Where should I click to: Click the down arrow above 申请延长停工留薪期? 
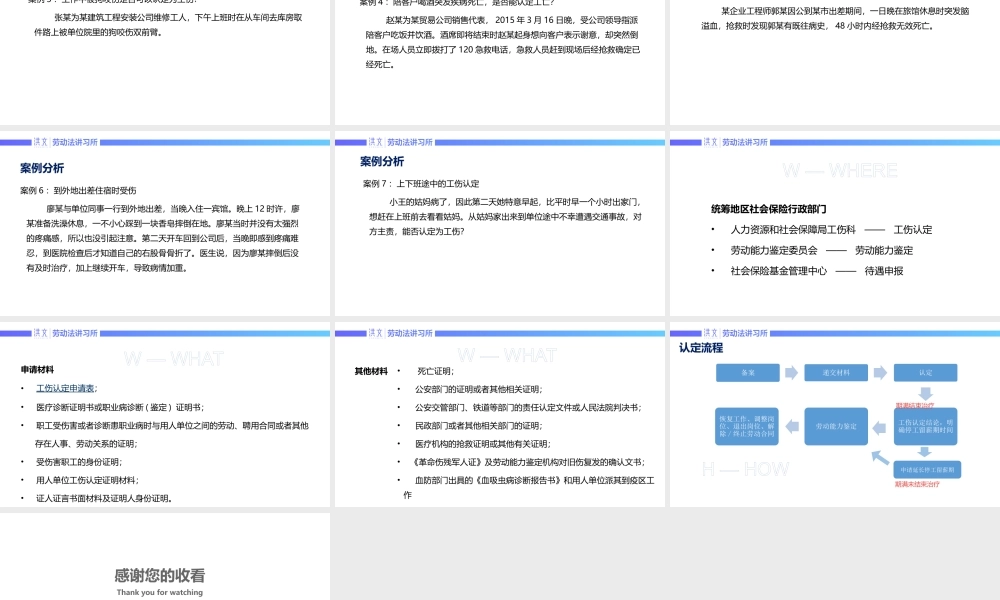(925, 452)
